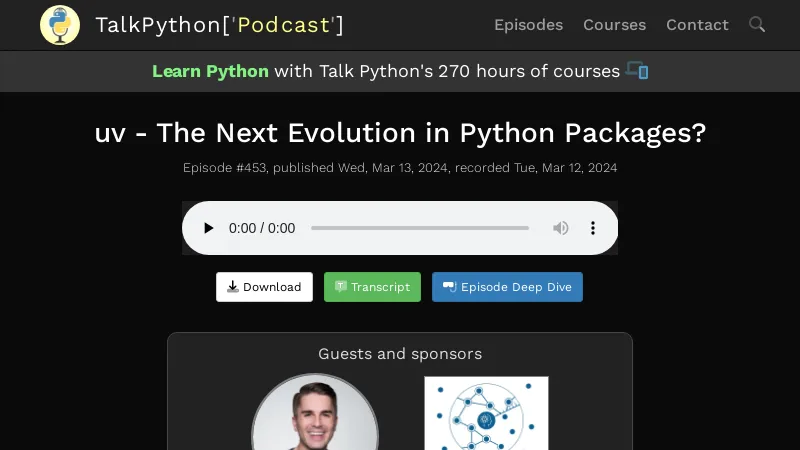Click the sponsor network graph image
The width and height of the screenshot is (800, 450).
(x=486, y=413)
